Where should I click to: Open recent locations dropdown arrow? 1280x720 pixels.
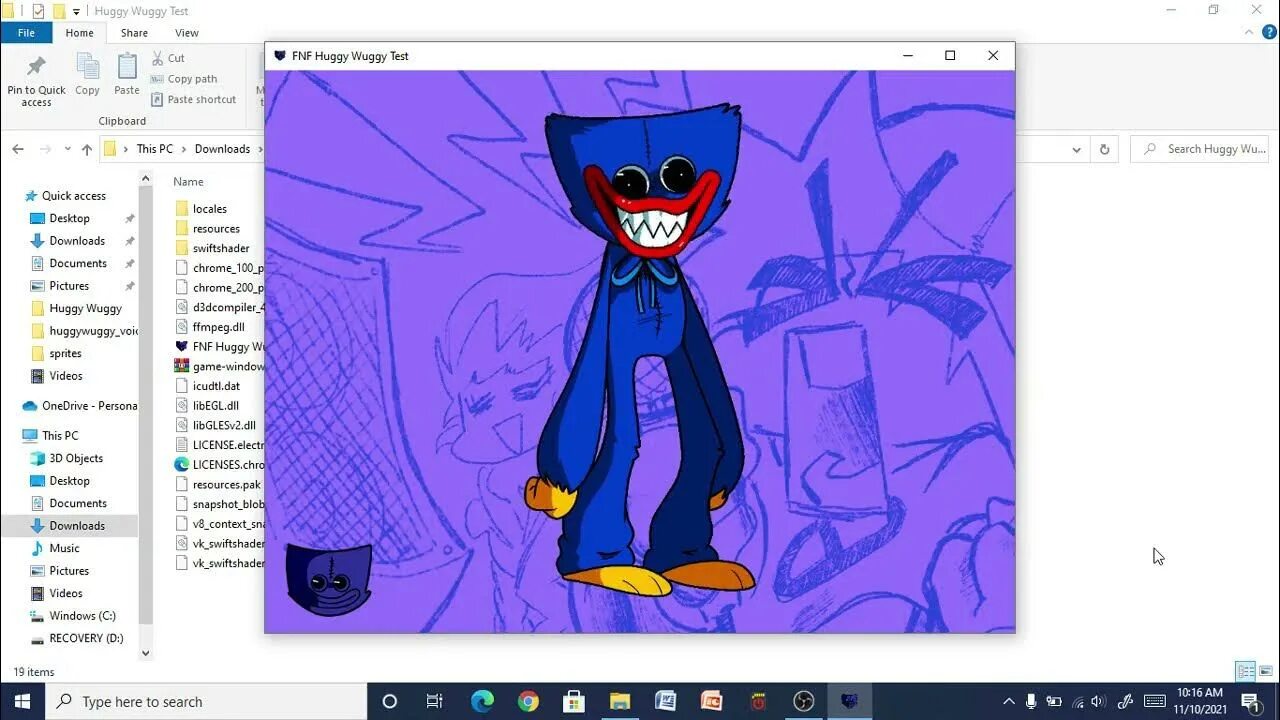tap(68, 149)
